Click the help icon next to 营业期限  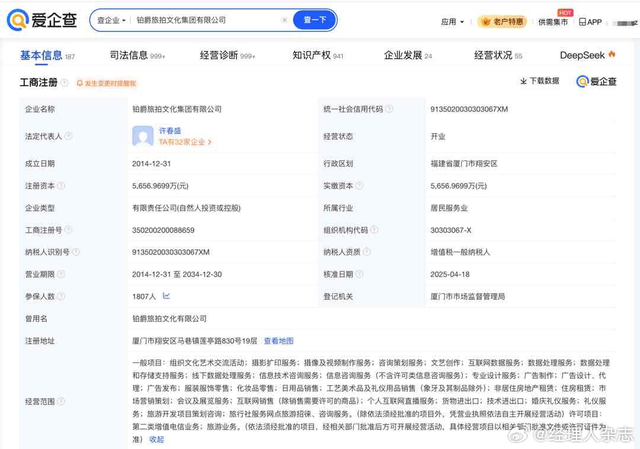click(61, 274)
